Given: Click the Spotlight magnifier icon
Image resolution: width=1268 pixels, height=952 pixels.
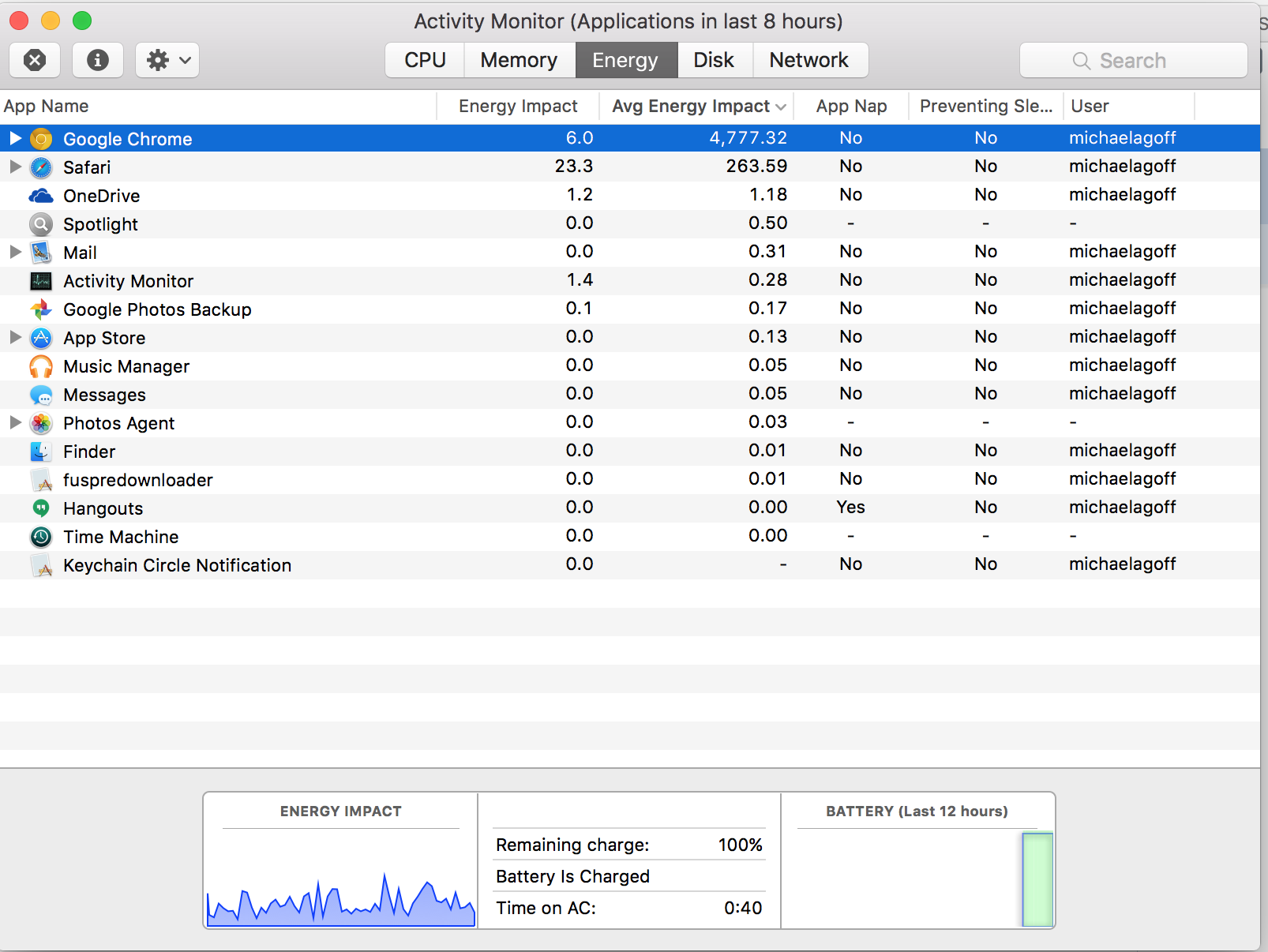Looking at the screenshot, I should pos(41,224).
